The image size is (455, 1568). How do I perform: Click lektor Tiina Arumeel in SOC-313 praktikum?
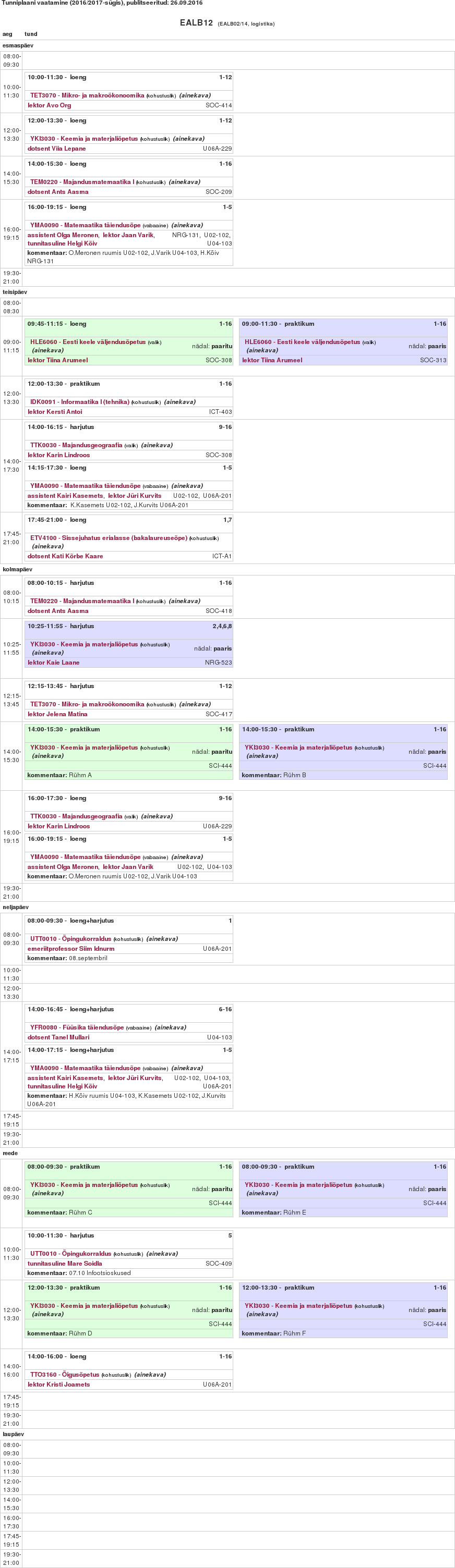[x=272, y=360]
